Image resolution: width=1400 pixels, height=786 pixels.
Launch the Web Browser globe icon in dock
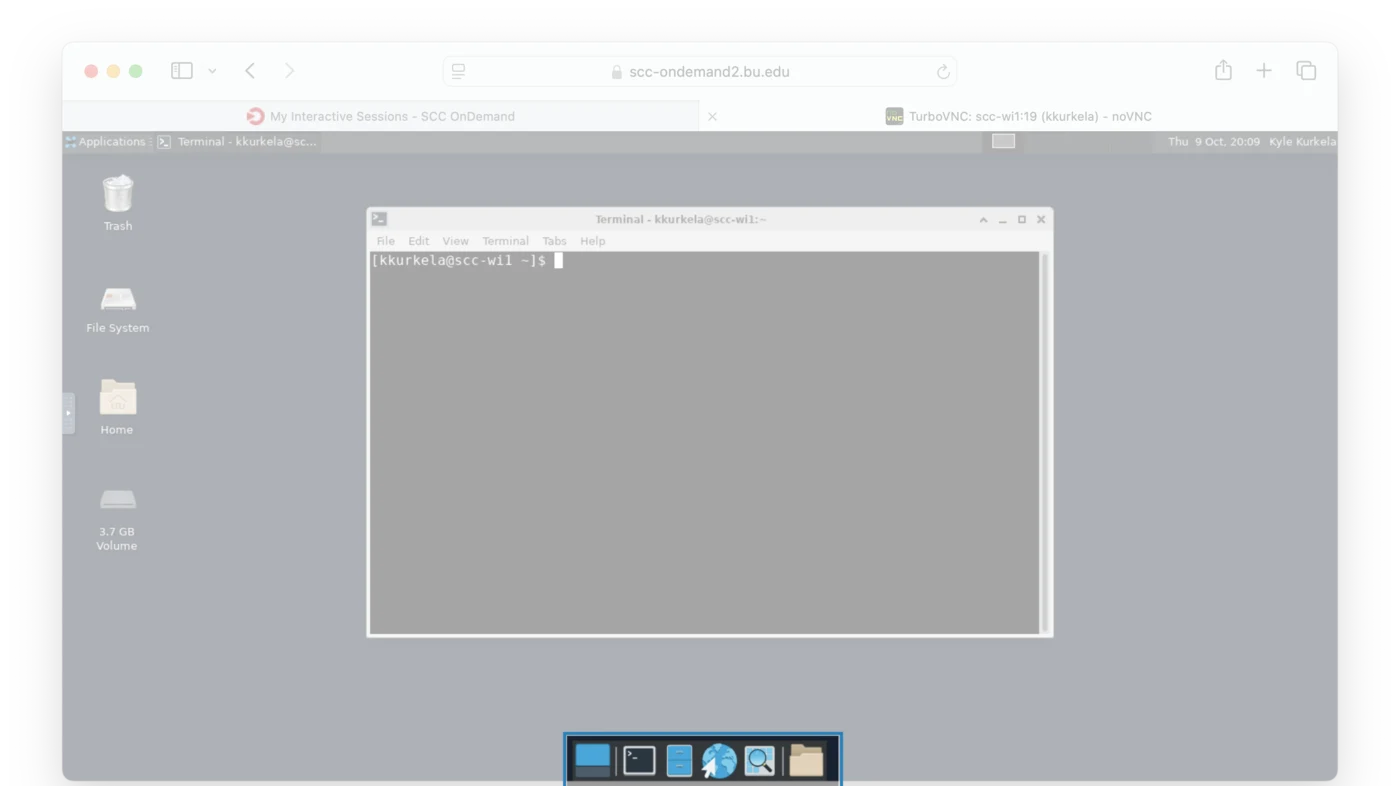pos(719,761)
